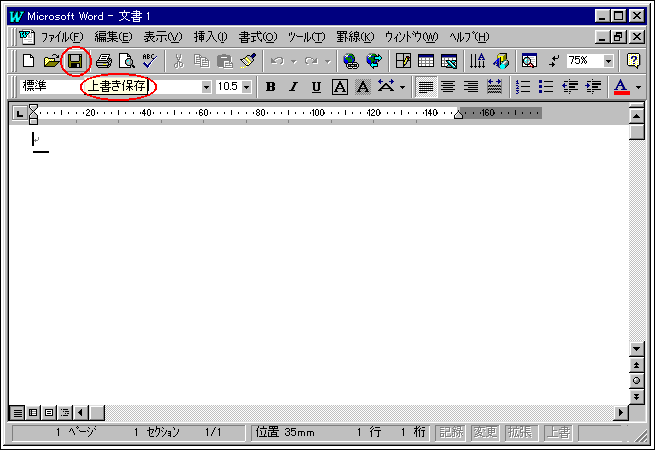This screenshot has width=655, height=450.
Task: Open character scaling dropdown arrow
Action: (x=402, y=87)
